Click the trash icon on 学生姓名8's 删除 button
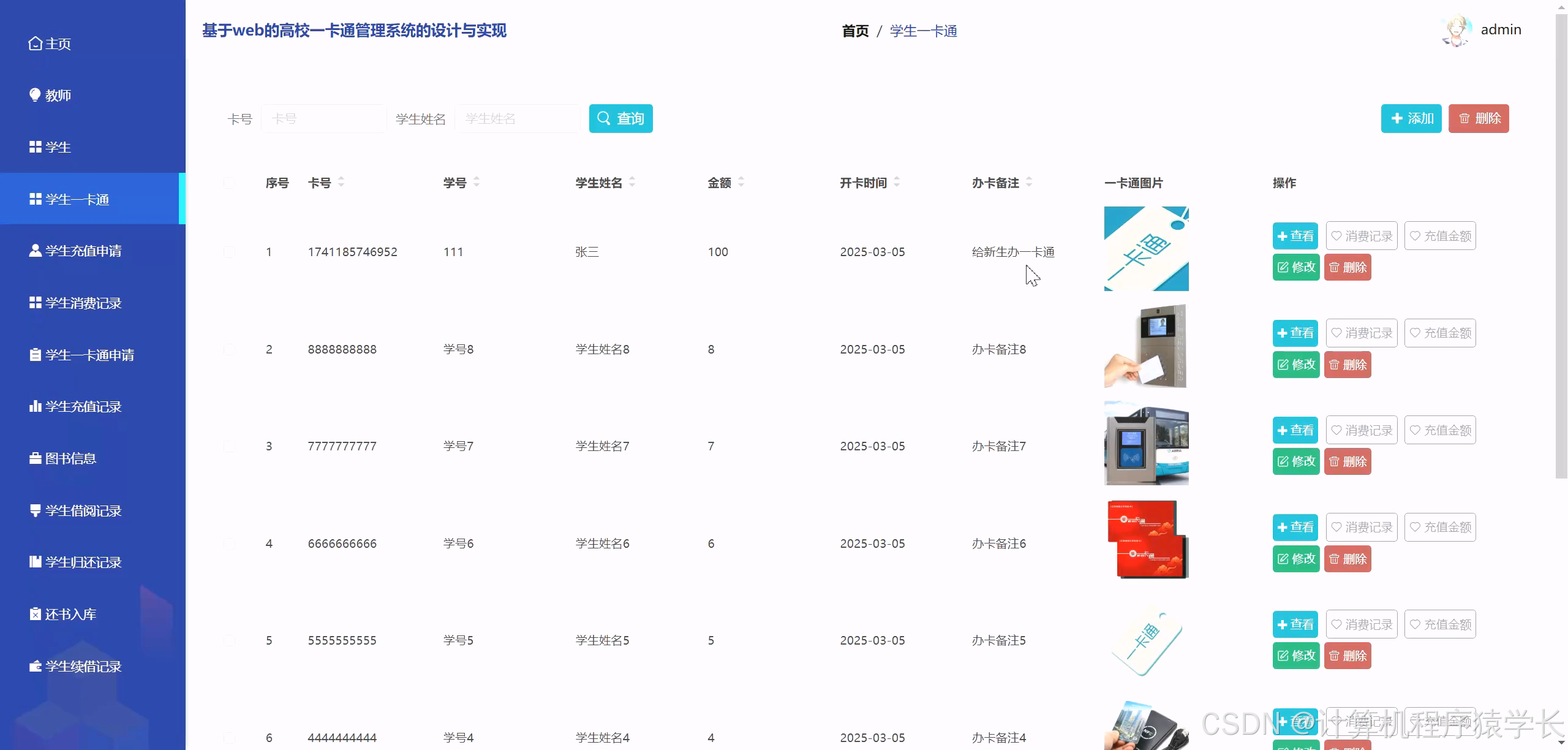1568x750 pixels. coord(1335,365)
